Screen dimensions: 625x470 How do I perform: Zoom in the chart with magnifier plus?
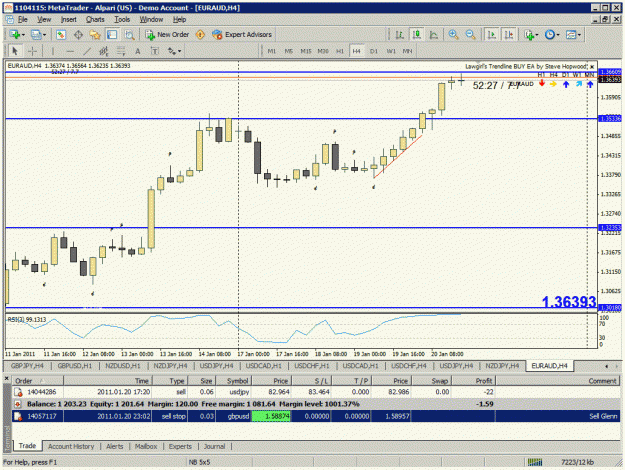coord(453,35)
